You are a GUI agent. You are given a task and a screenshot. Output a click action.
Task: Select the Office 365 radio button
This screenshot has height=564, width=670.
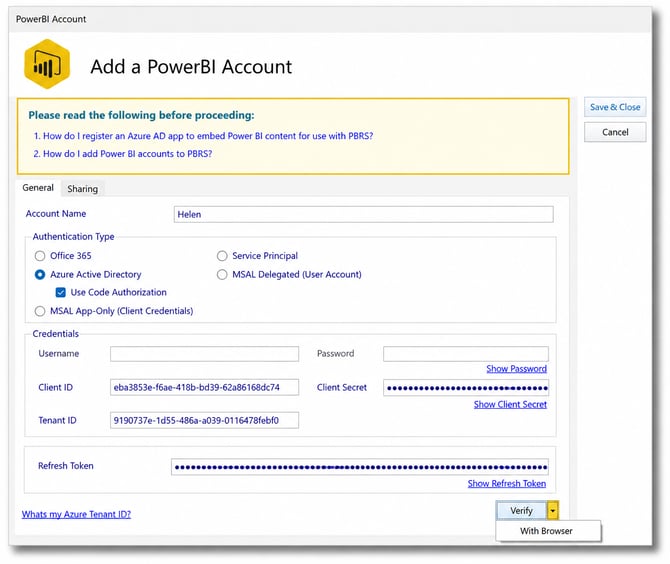click(40, 256)
